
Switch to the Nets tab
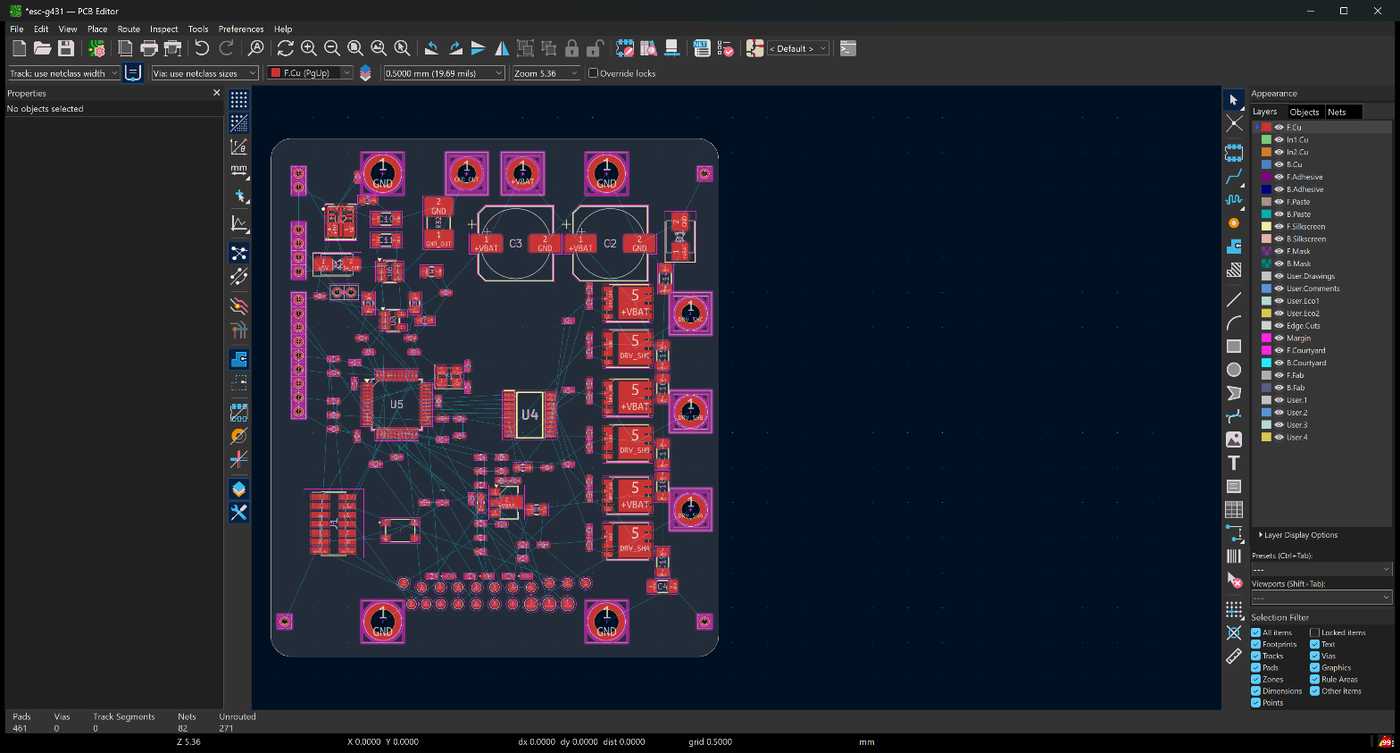pyautogui.click(x=1337, y=112)
